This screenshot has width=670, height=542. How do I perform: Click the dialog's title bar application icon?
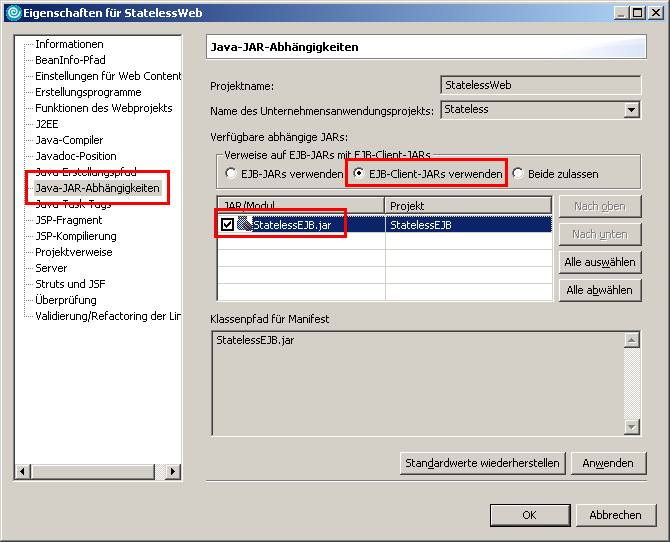click(x=13, y=13)
